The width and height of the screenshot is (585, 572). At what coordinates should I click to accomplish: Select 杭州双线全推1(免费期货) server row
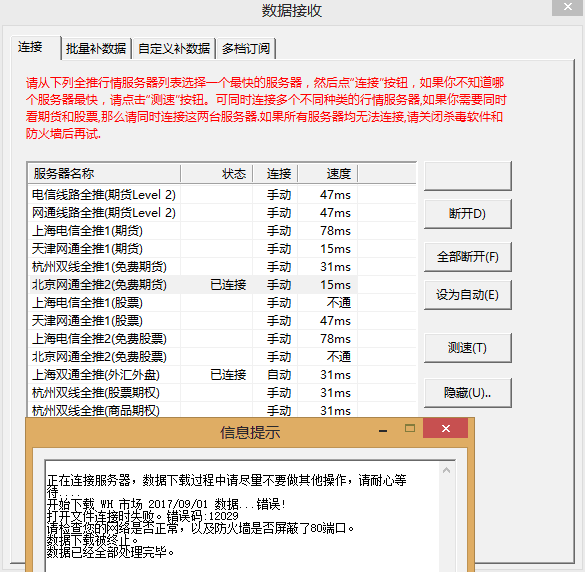[x=222, y=267]
